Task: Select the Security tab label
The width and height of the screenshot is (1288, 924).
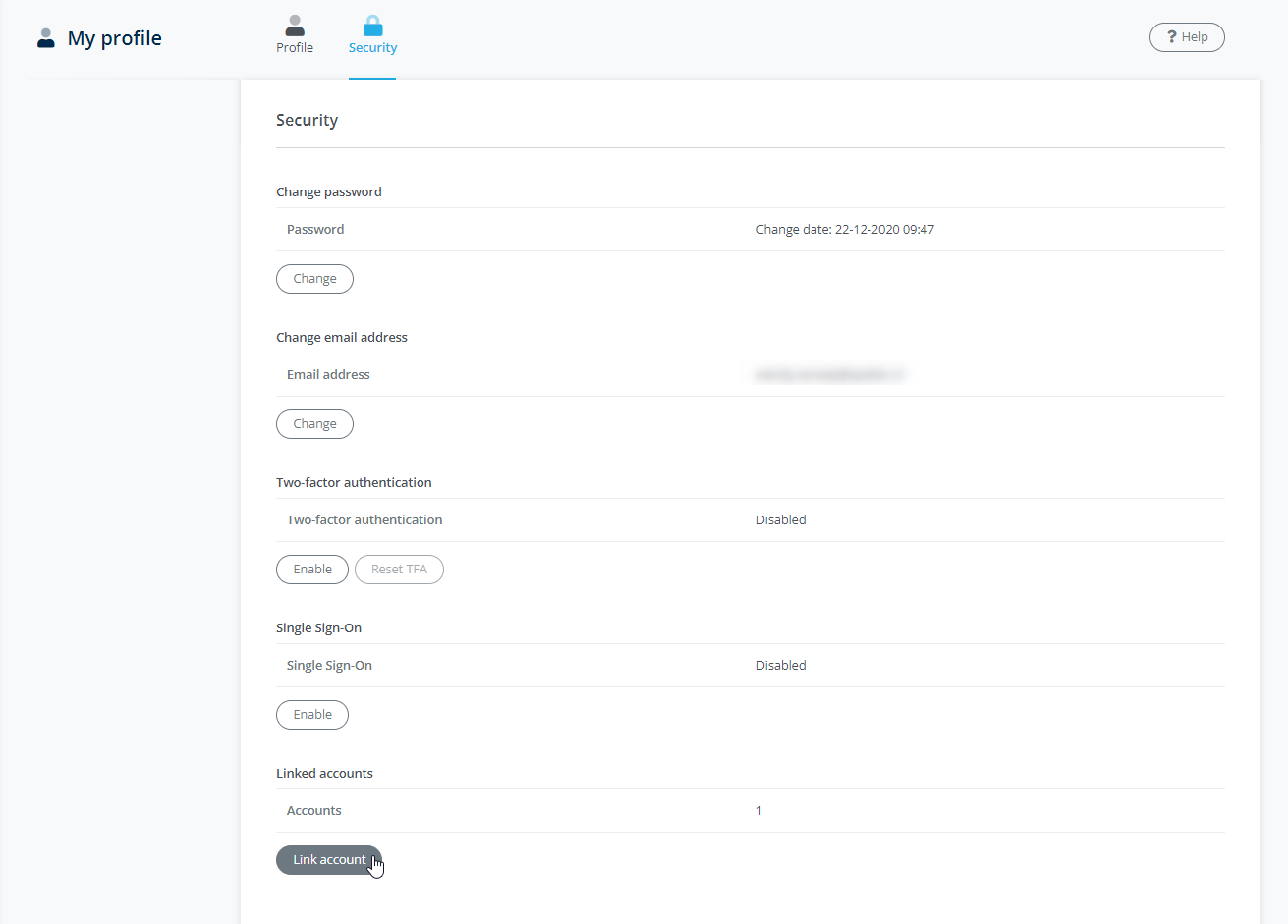Action: 372,48
